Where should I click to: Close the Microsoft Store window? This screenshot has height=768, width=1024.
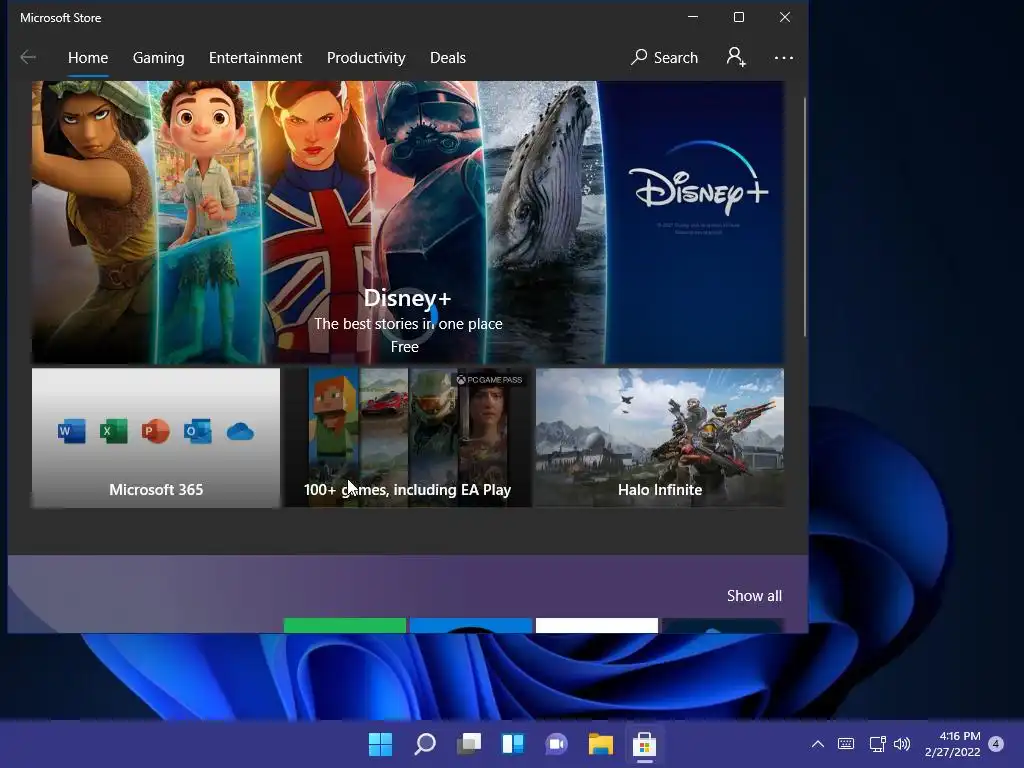(785, 17)
